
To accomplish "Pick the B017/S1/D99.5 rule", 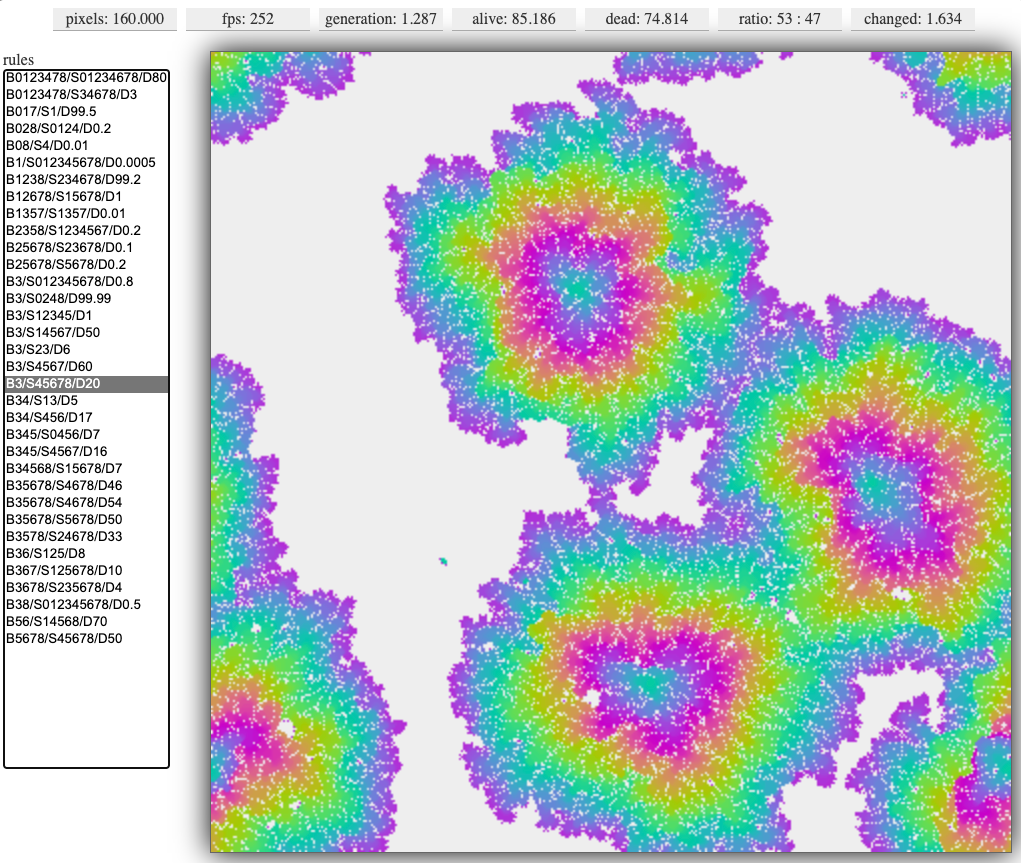I will click(86, 111).
